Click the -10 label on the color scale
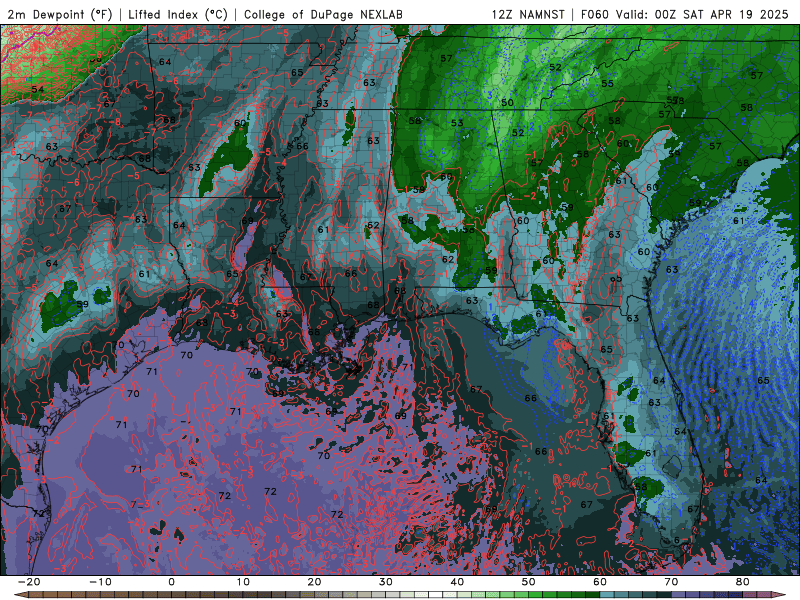The width and height of the screenshot is (800, 600). tap(100, 582)
